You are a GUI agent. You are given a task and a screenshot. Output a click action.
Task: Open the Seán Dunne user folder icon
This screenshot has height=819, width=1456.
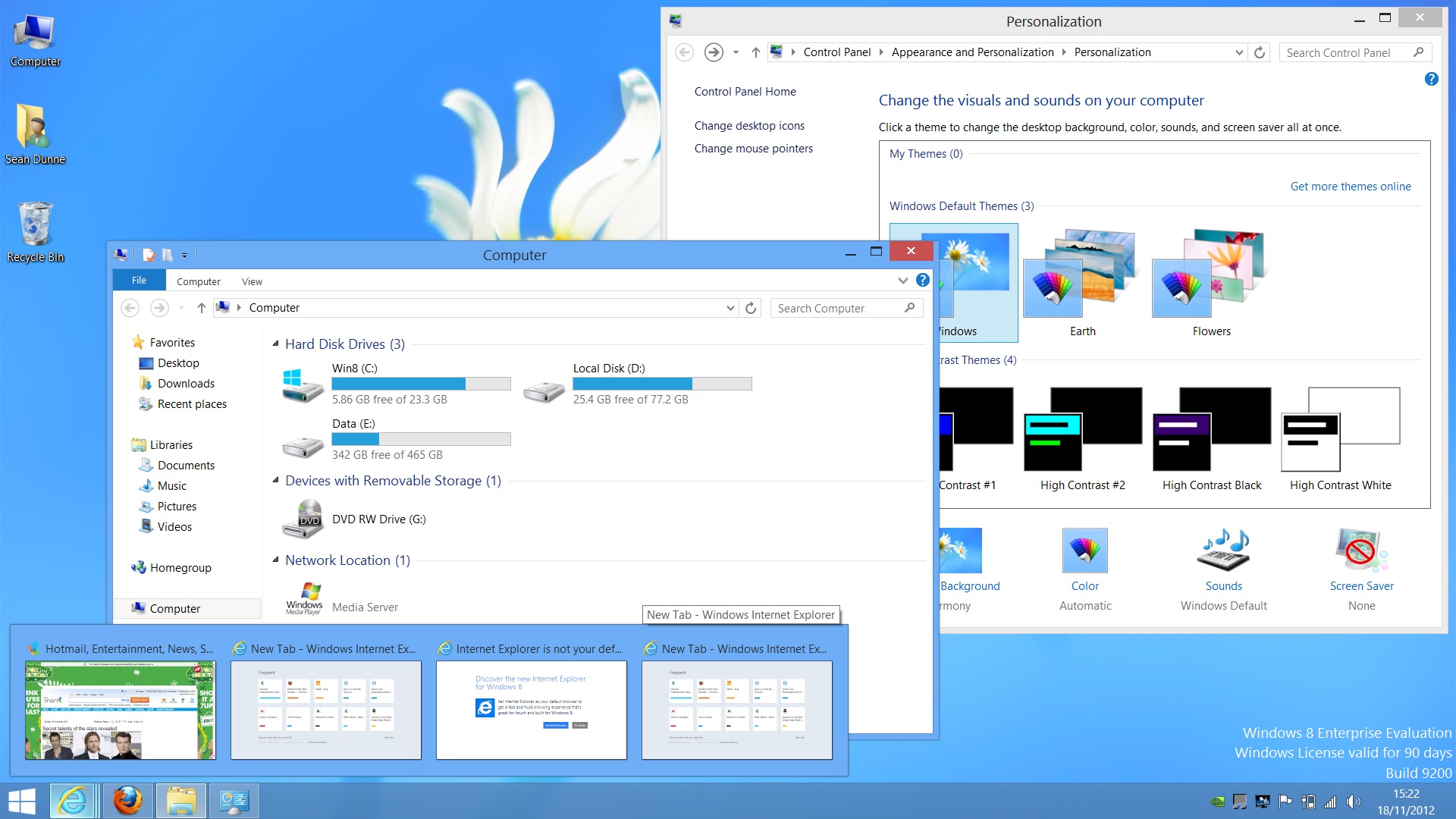35,134
